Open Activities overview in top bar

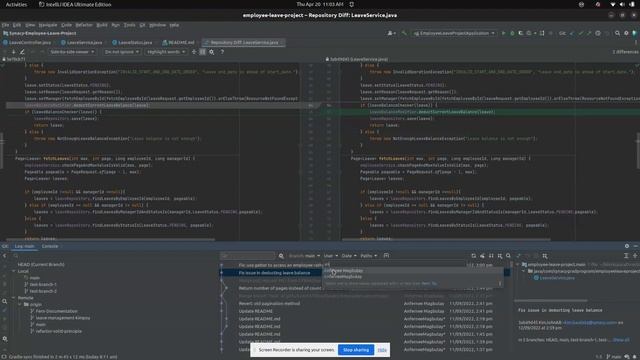(x=16, y=4)
